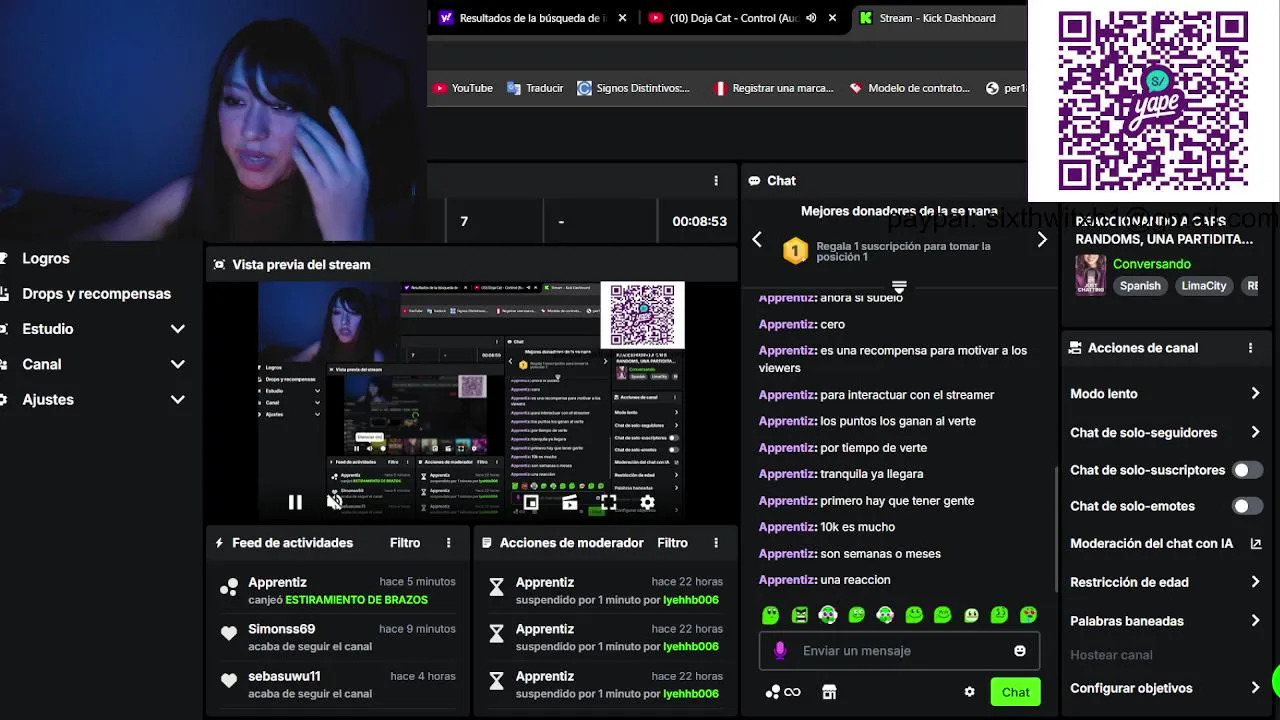Open chat settings gear next to Chat button
Screen dimensions: 1280x720
point(969,692)
